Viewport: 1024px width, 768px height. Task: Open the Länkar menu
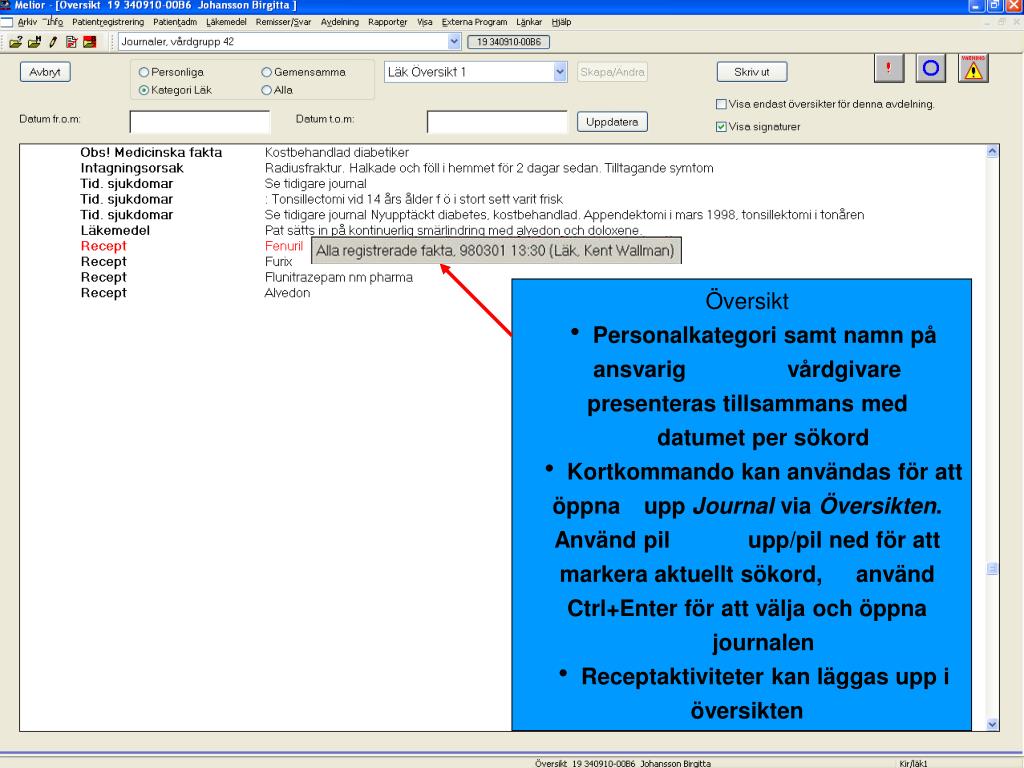coord(529,22)
